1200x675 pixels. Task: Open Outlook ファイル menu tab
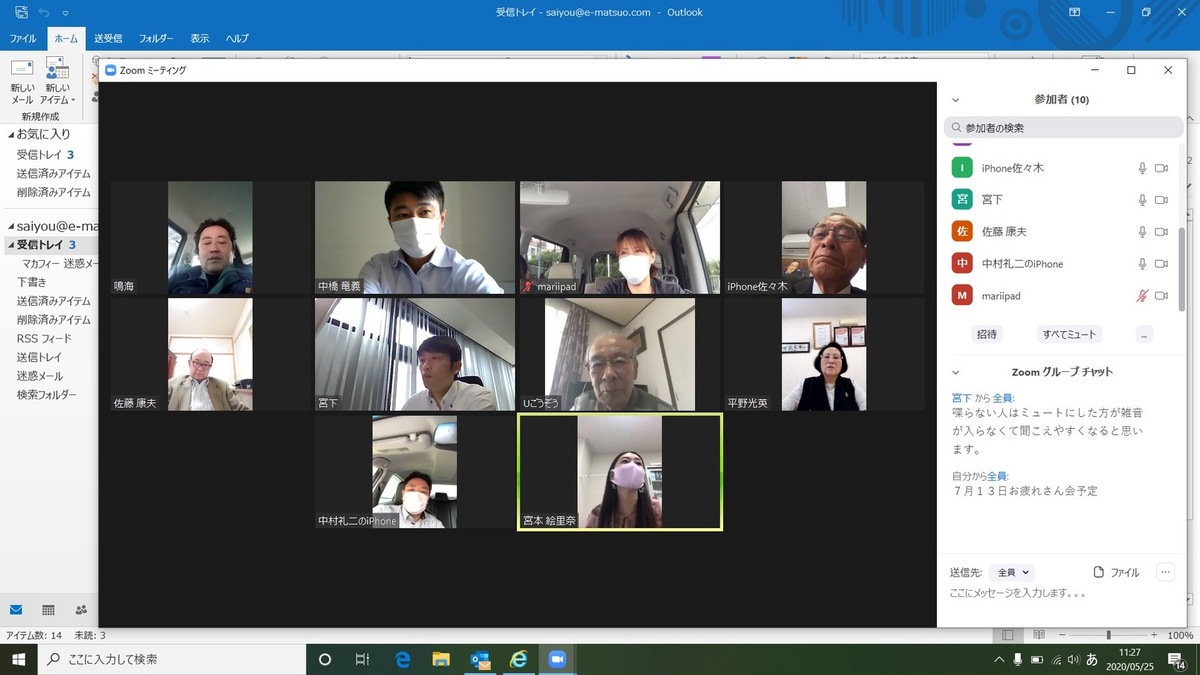pyautogui.click(x=23, y=38)
